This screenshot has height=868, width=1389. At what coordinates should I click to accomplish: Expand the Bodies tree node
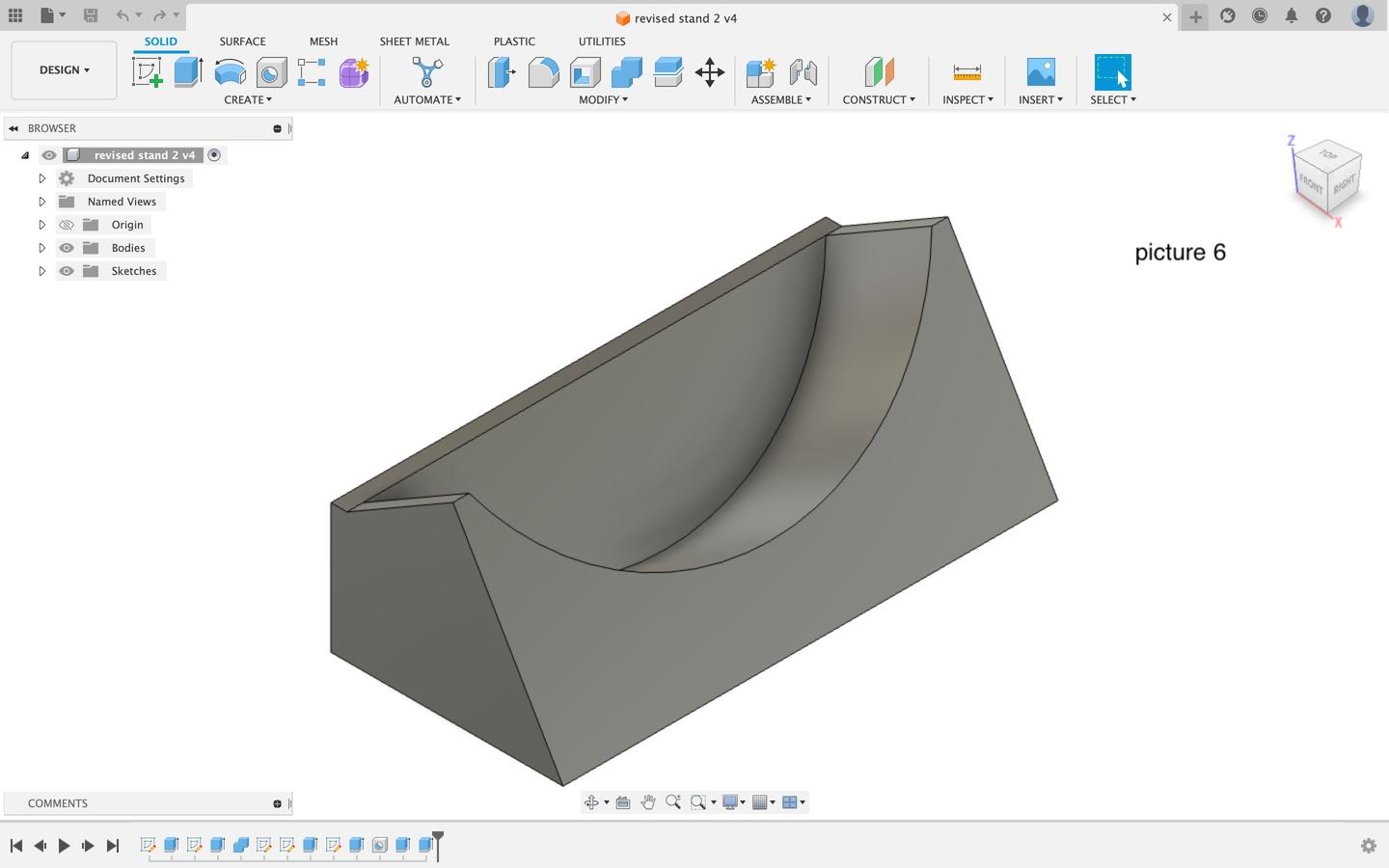(x=41, y=248)
